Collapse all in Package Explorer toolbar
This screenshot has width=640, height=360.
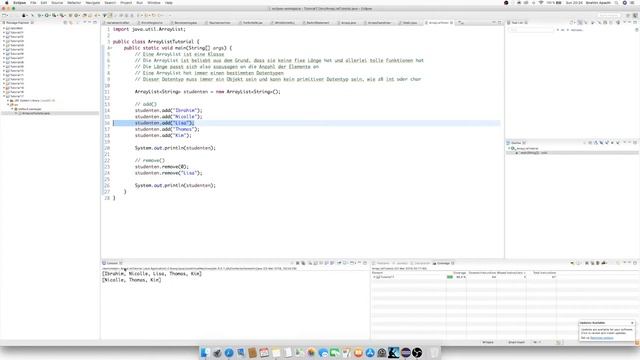point(65,22)
